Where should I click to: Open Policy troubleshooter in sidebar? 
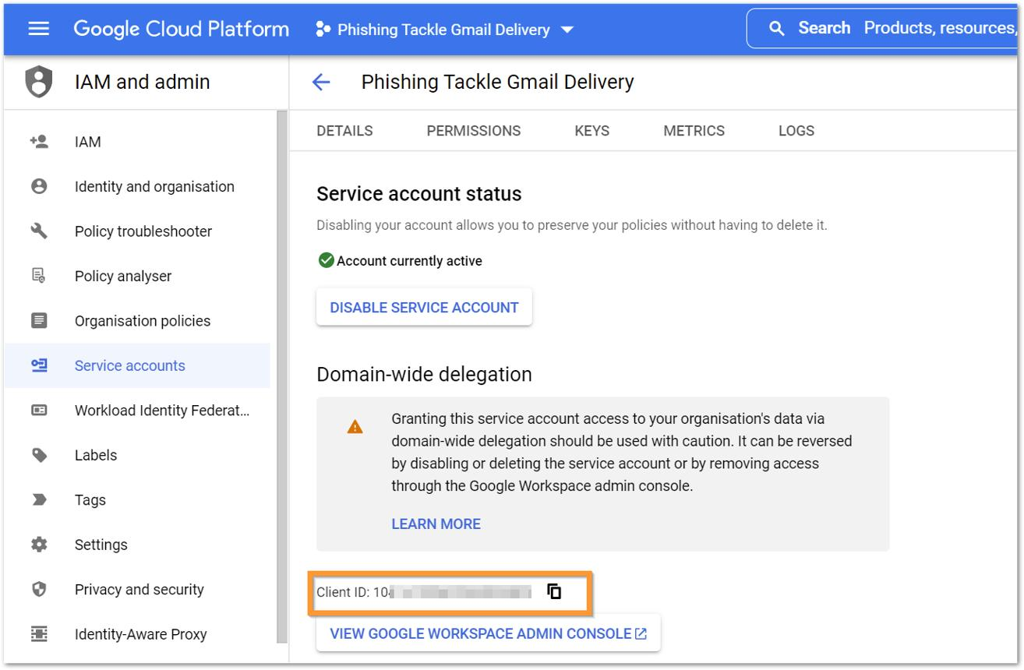[x=137, y=231]
